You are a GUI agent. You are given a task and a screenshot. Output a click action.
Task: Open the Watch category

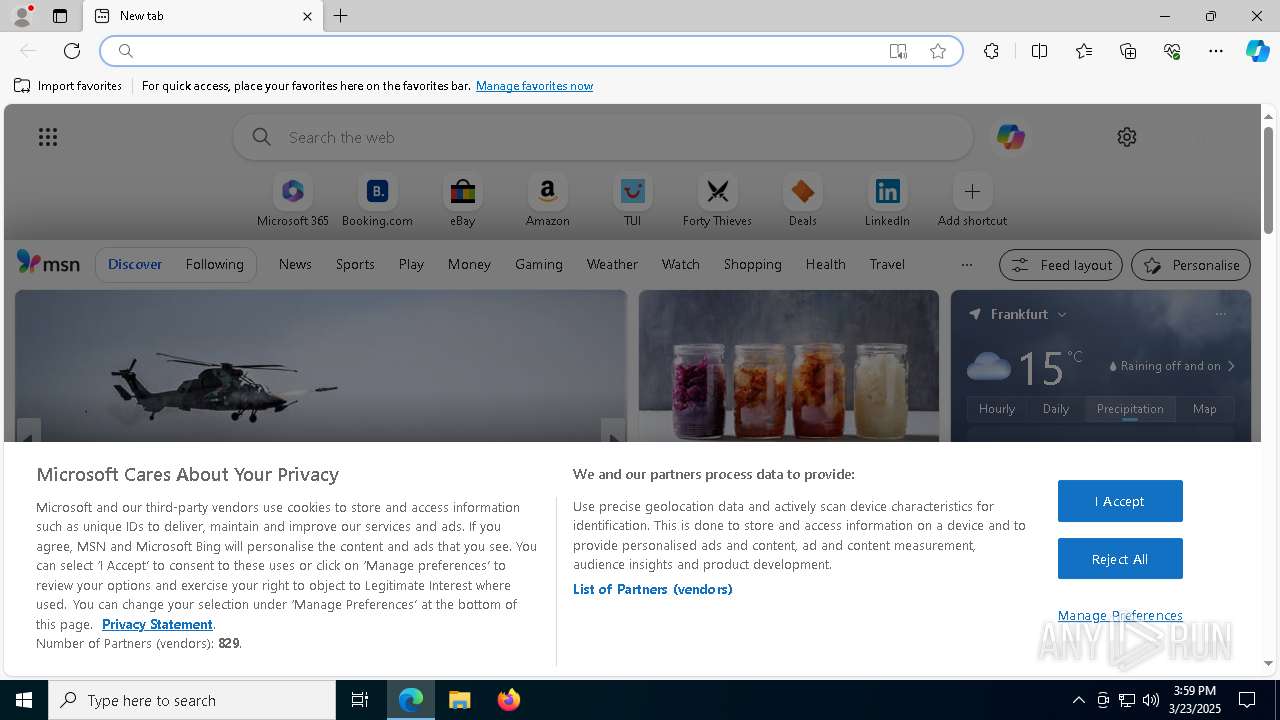[681, 264]
